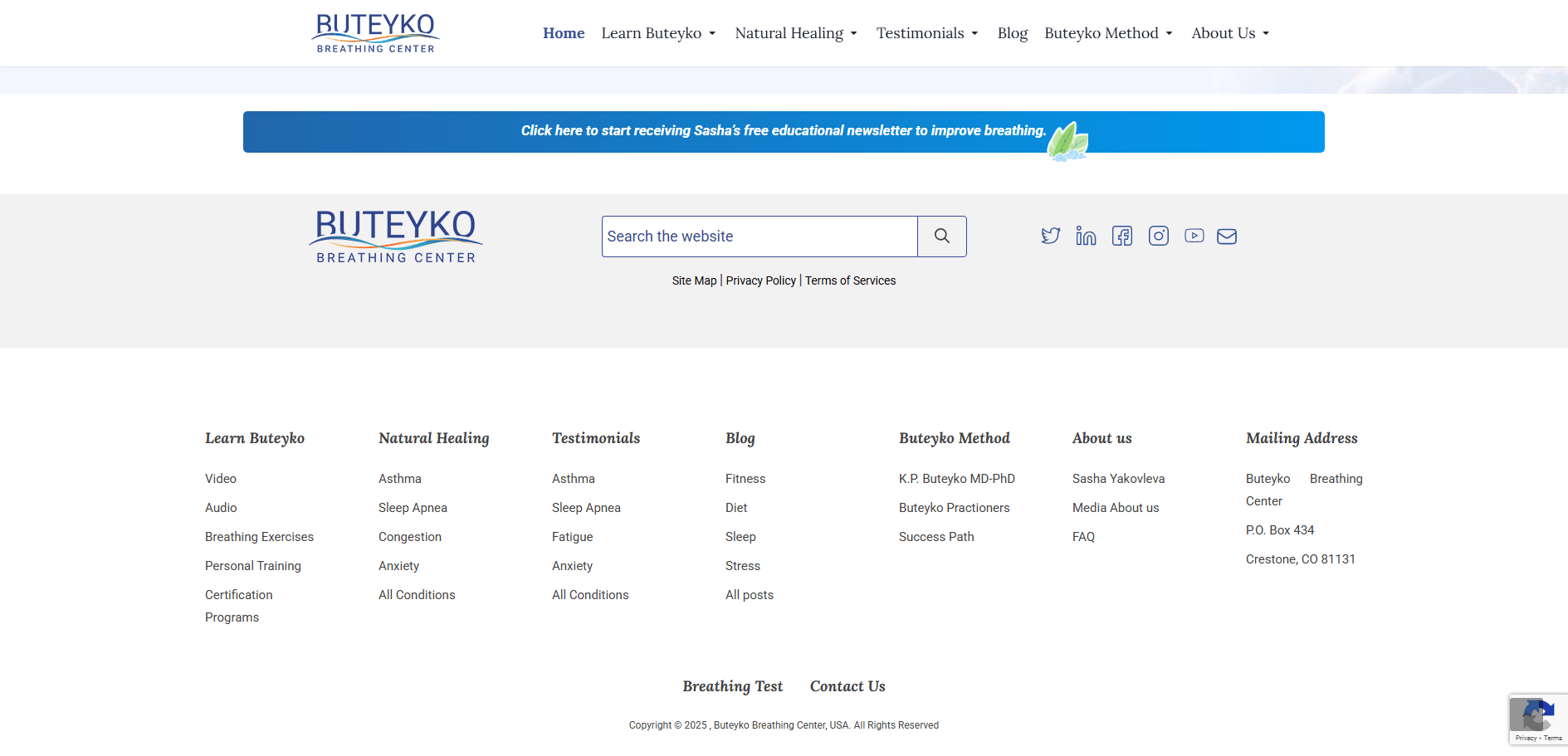Viewport: 1568px width, 756px height.
Task: Open the Privacy Policy link
Action: coord(760,280)
